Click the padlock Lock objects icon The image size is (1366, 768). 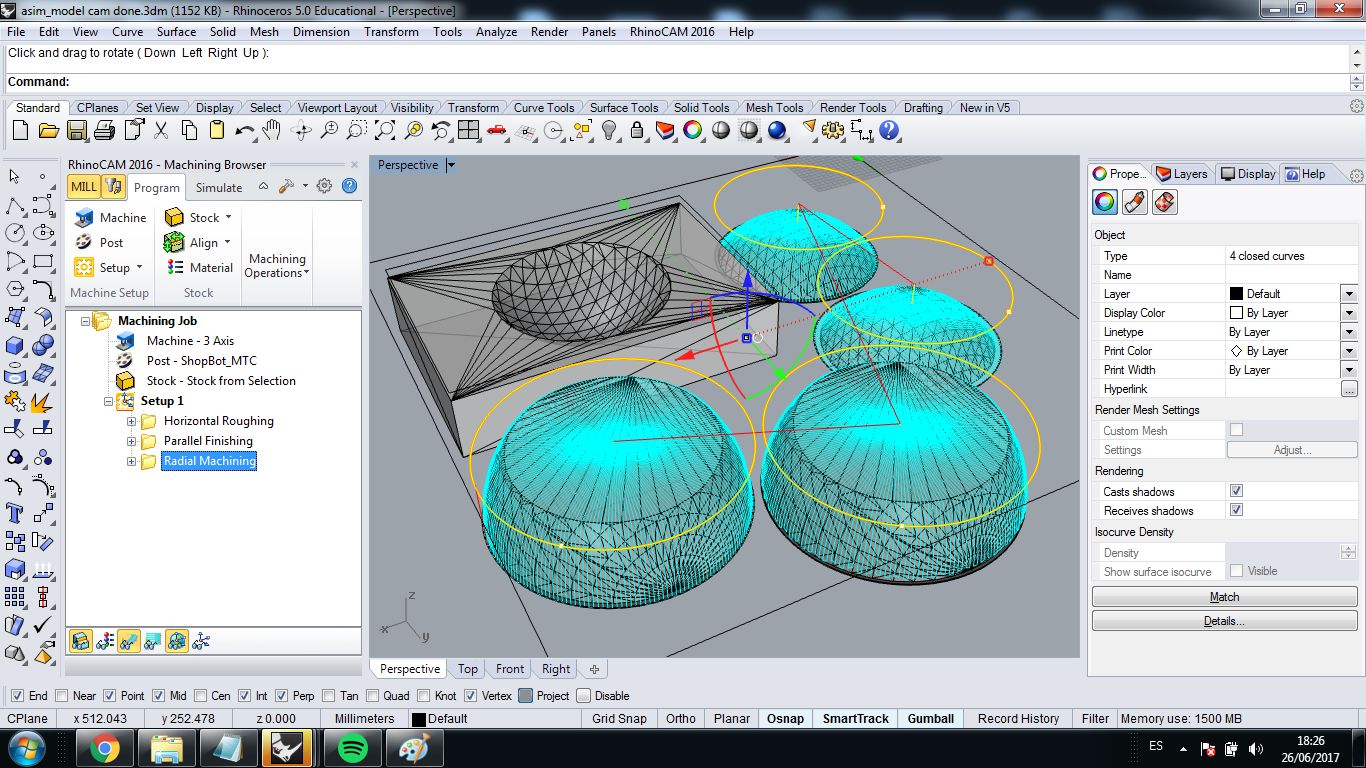coord(637,130)
